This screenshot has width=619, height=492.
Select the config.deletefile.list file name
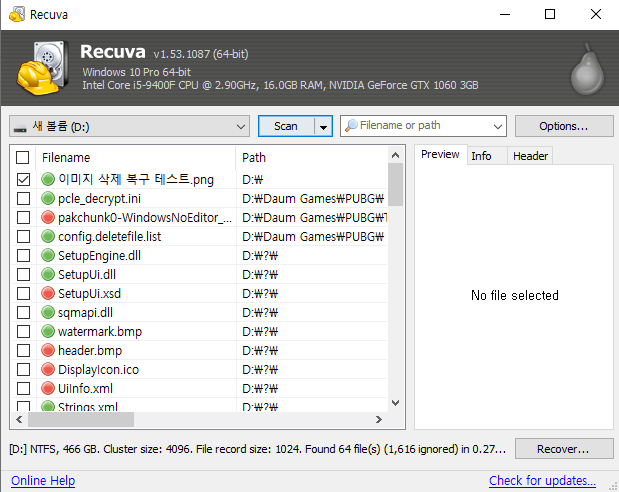point(109,237)
